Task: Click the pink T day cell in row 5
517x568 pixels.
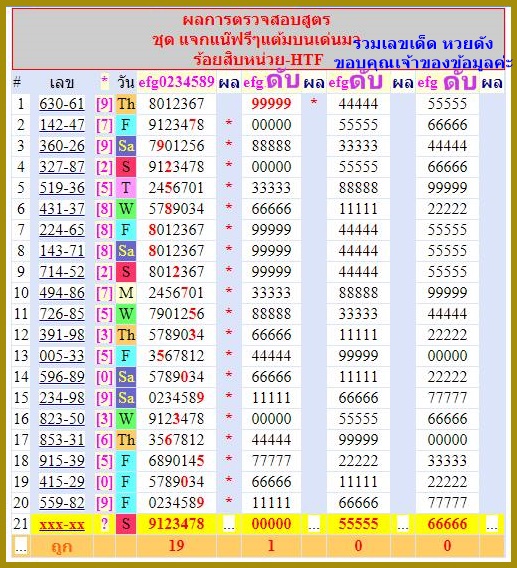Action: tap(126, 188)
